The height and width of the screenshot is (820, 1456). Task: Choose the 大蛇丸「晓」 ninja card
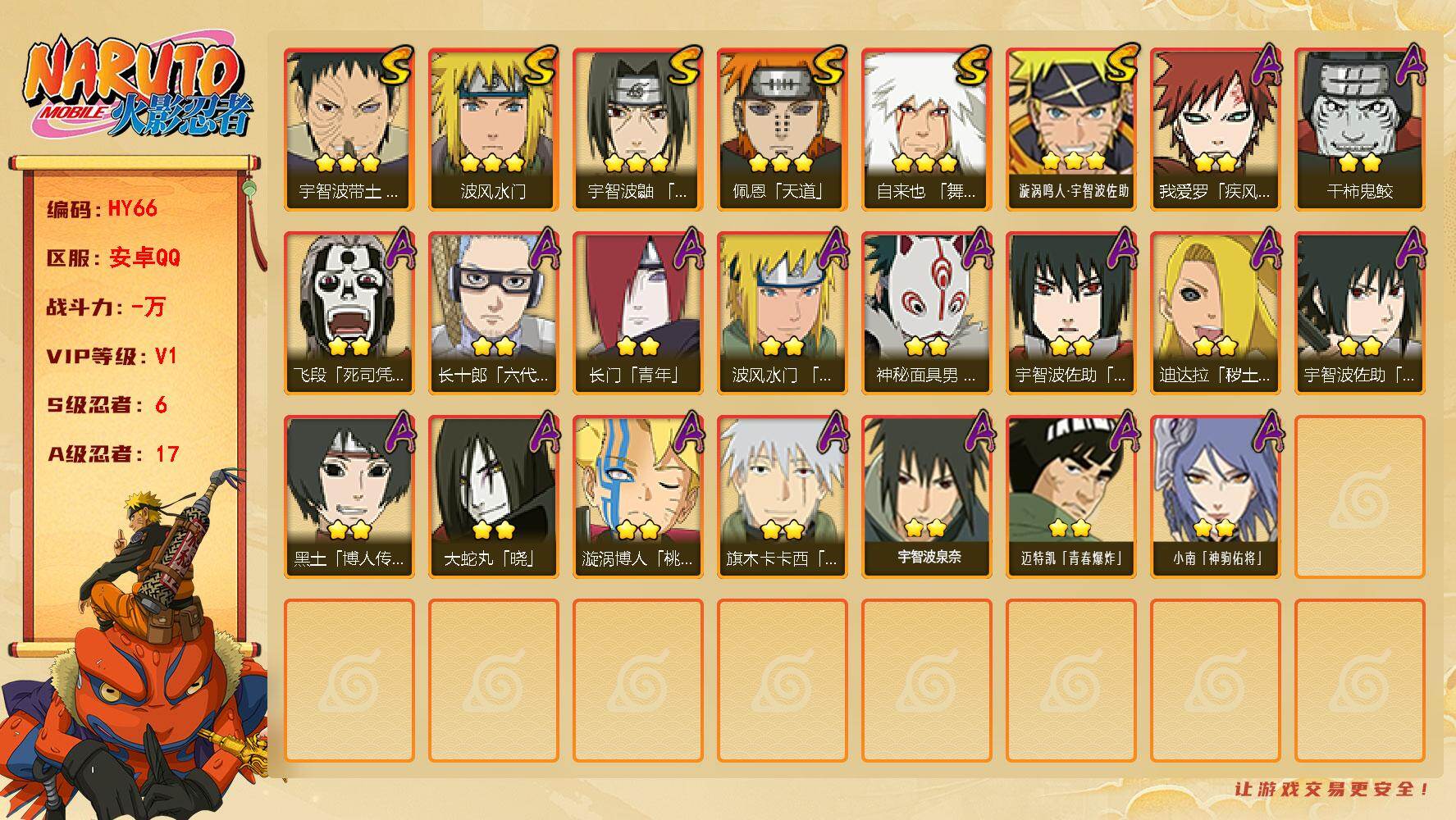[493, 497]
